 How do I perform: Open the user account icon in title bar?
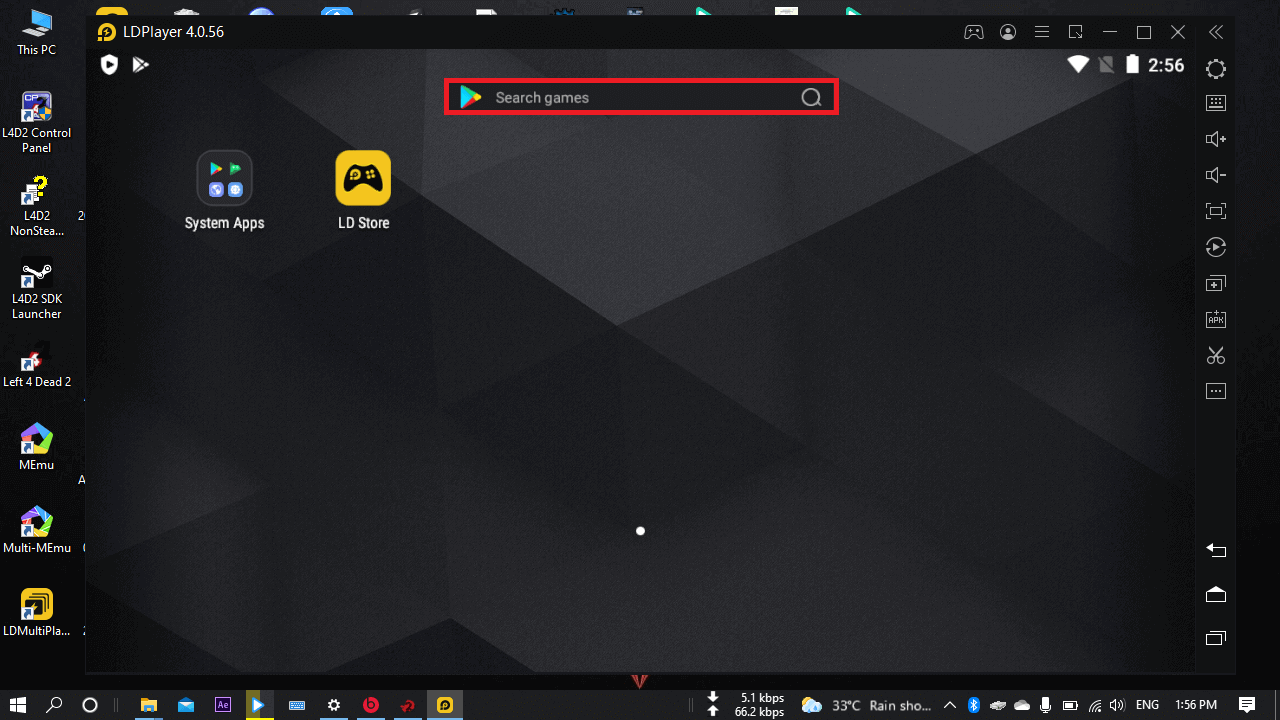coord(1008,32)
